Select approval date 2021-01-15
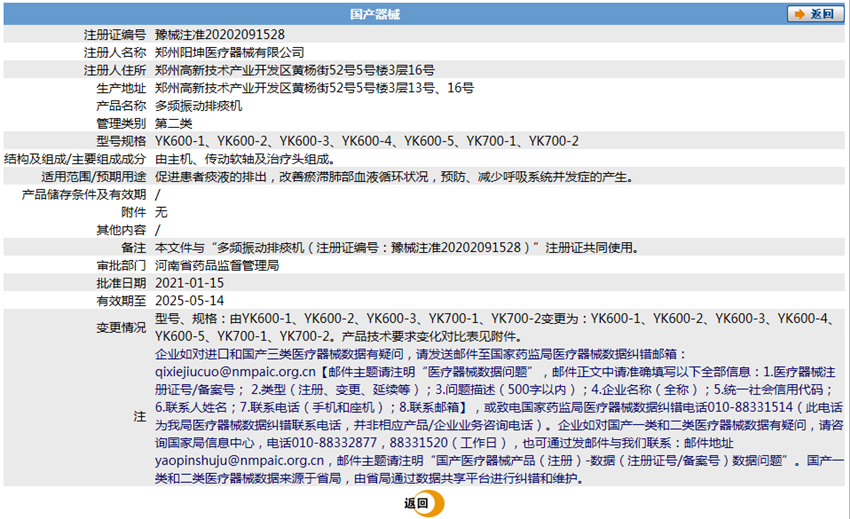 189,283
